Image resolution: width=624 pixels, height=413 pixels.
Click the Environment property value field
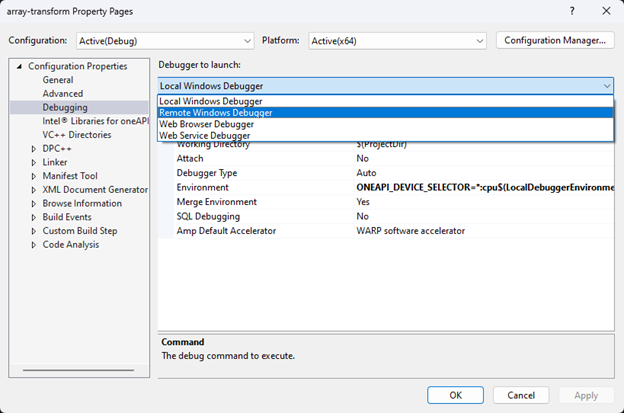[x=484, y=187]
